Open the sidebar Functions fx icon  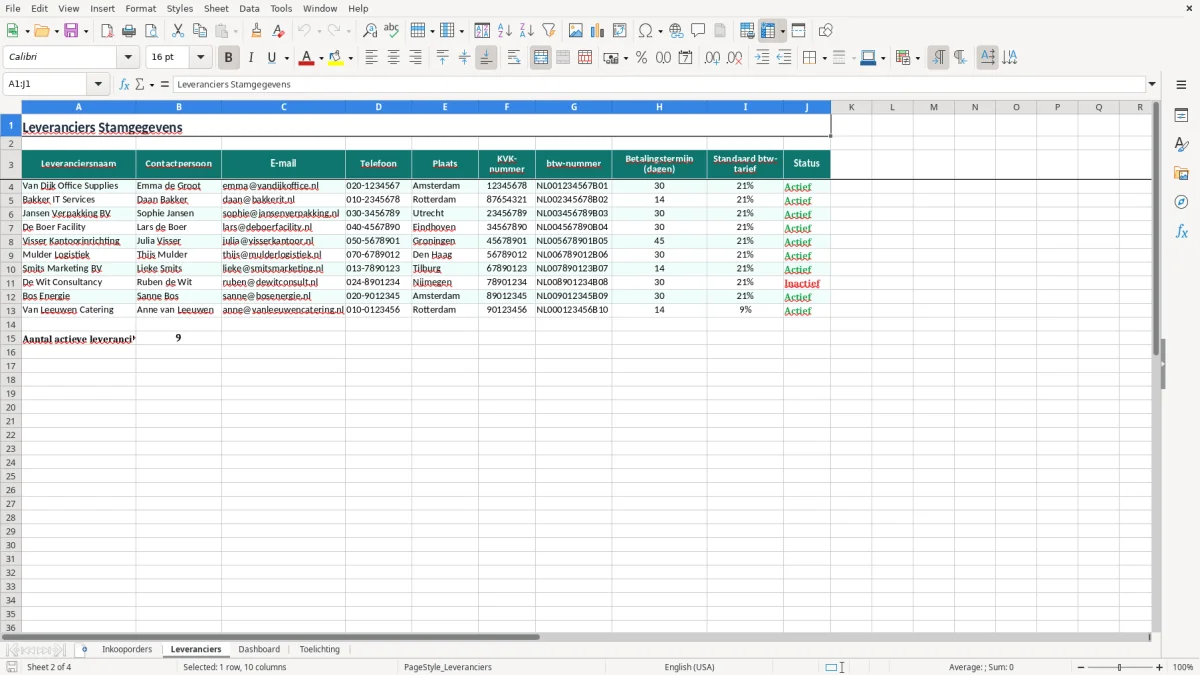click(1181, 231)
